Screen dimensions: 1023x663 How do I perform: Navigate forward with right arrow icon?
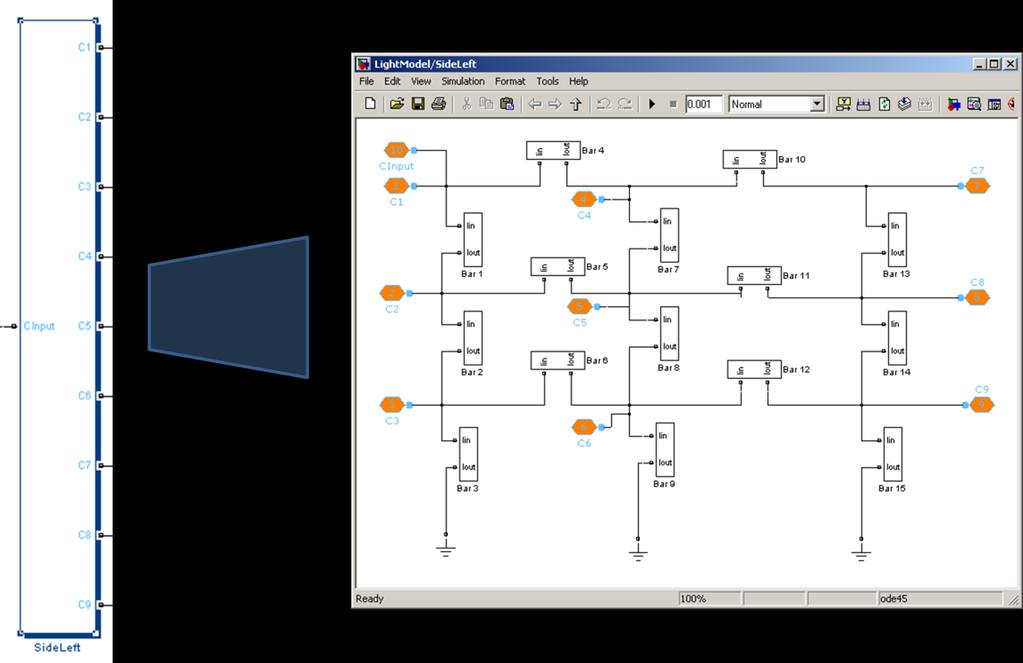pyautogui.click(x=555, y=104)
